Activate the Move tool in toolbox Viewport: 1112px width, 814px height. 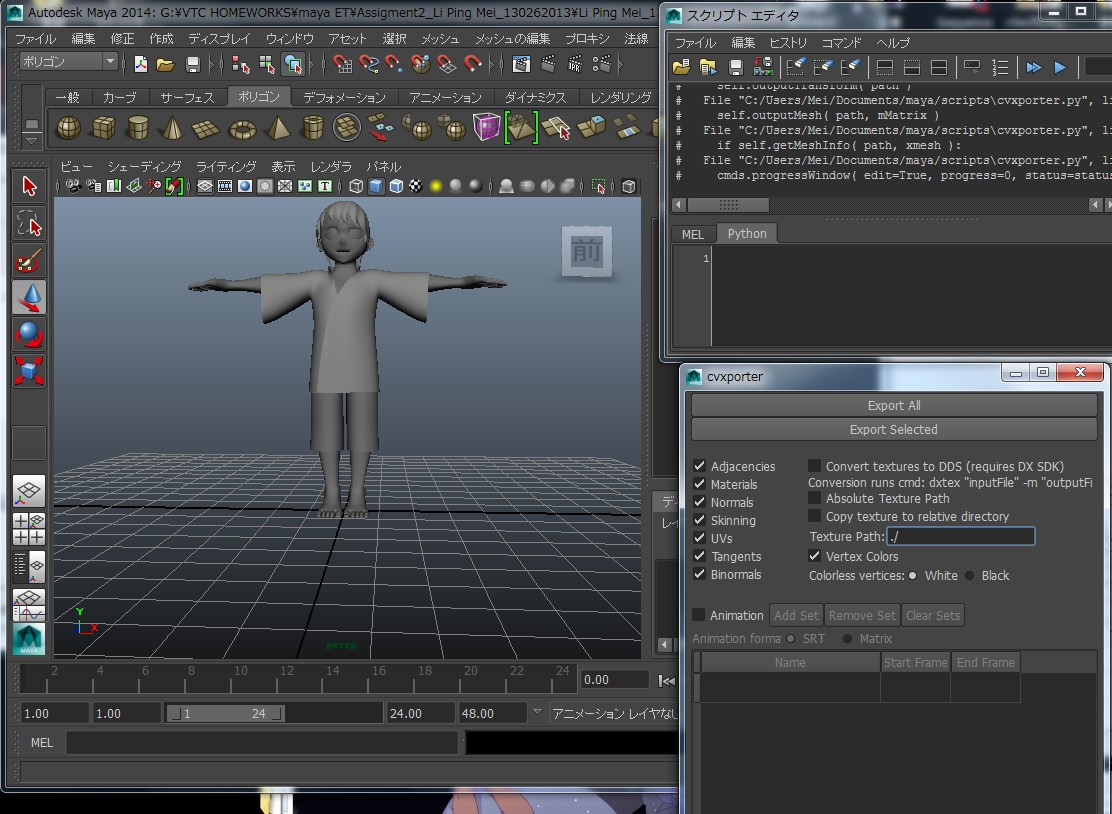[29, 298]
